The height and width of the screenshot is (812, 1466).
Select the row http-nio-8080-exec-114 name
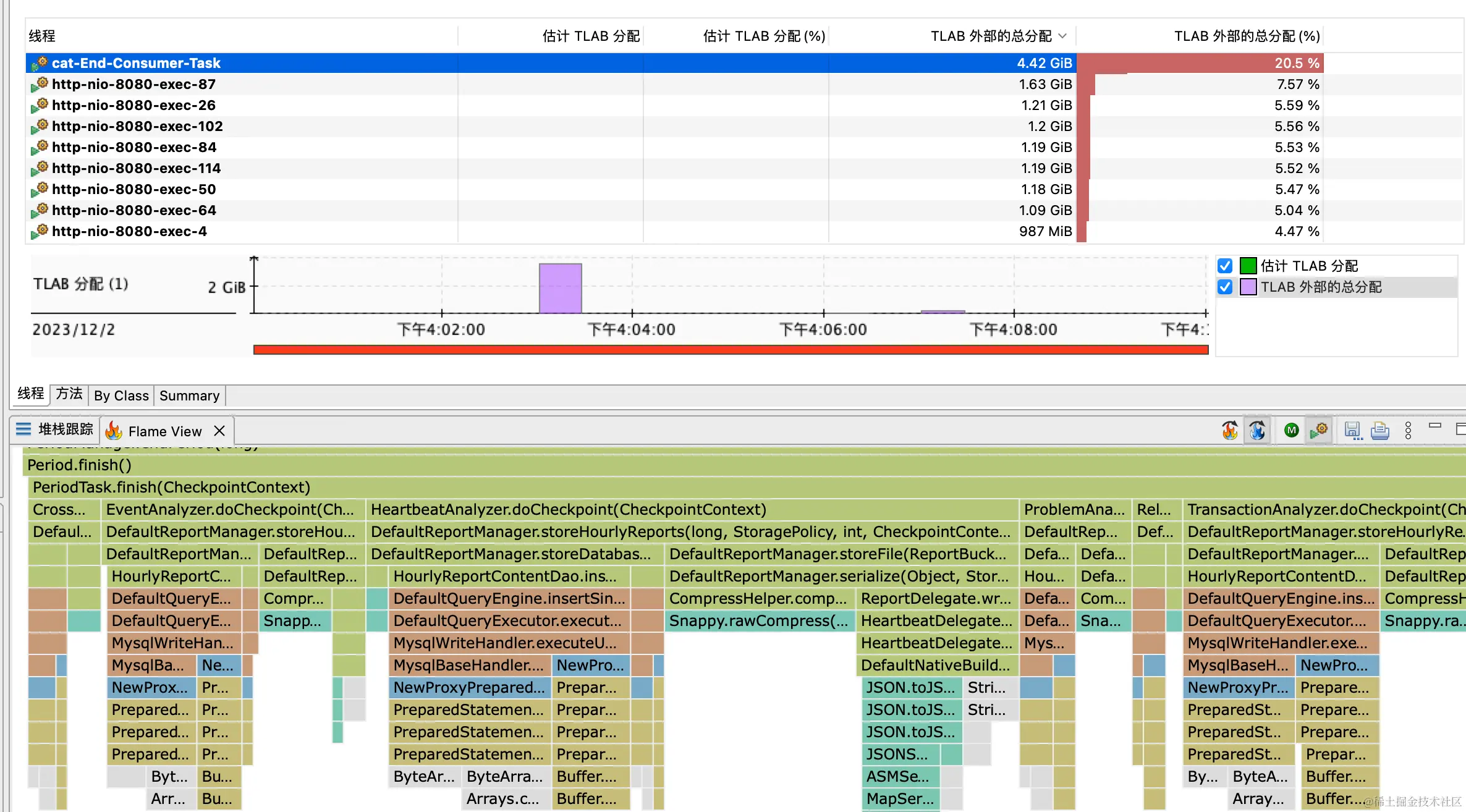(x=136, y=168)
